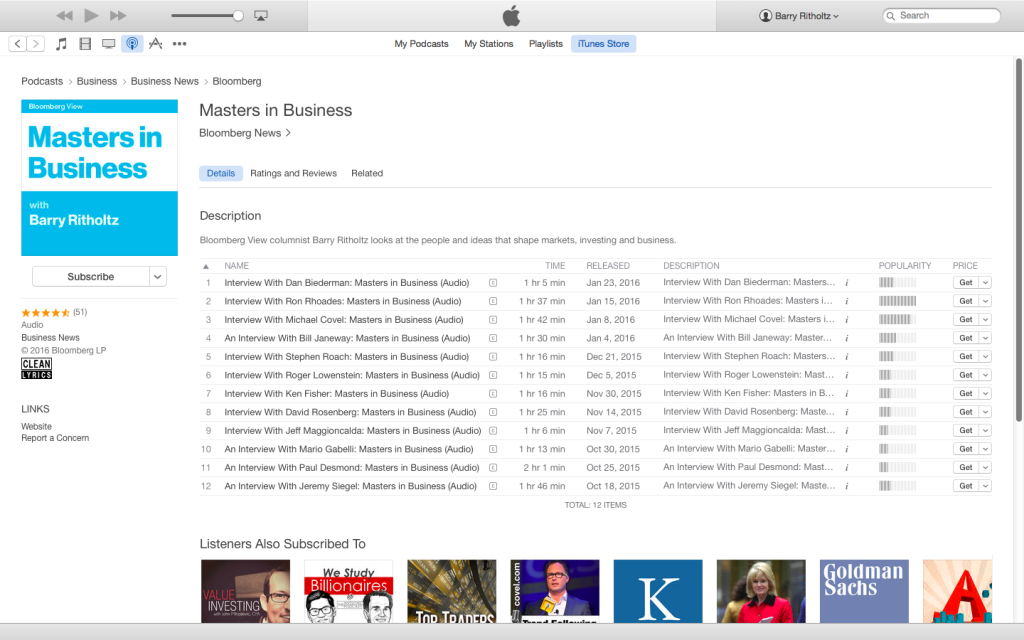Show info for the Michael Covel episode
1024x640 pixels.
846,320
